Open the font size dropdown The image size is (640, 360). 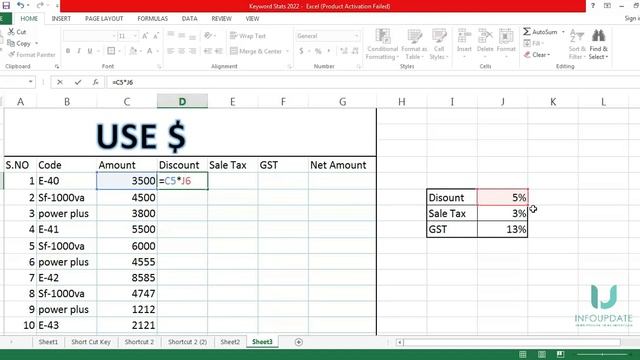(135, 36)
